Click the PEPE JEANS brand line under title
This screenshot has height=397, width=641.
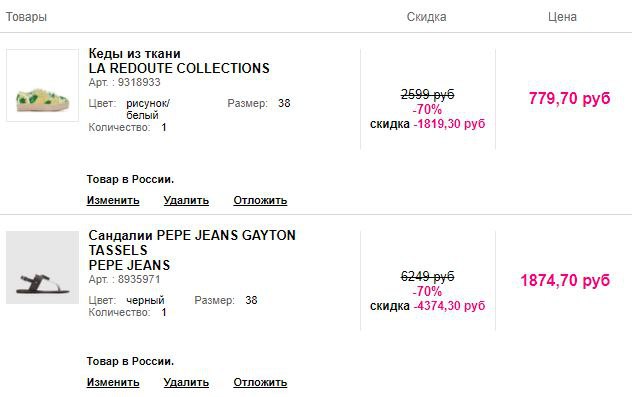tap(129, 265)
